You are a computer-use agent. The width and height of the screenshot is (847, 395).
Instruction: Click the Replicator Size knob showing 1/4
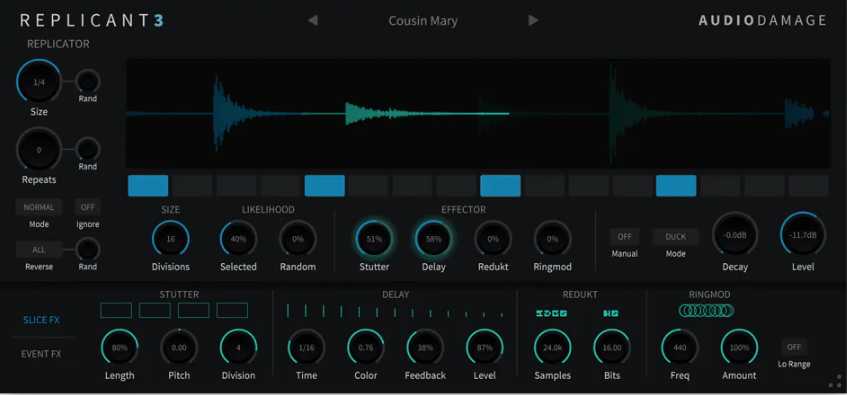coord(39,82)
